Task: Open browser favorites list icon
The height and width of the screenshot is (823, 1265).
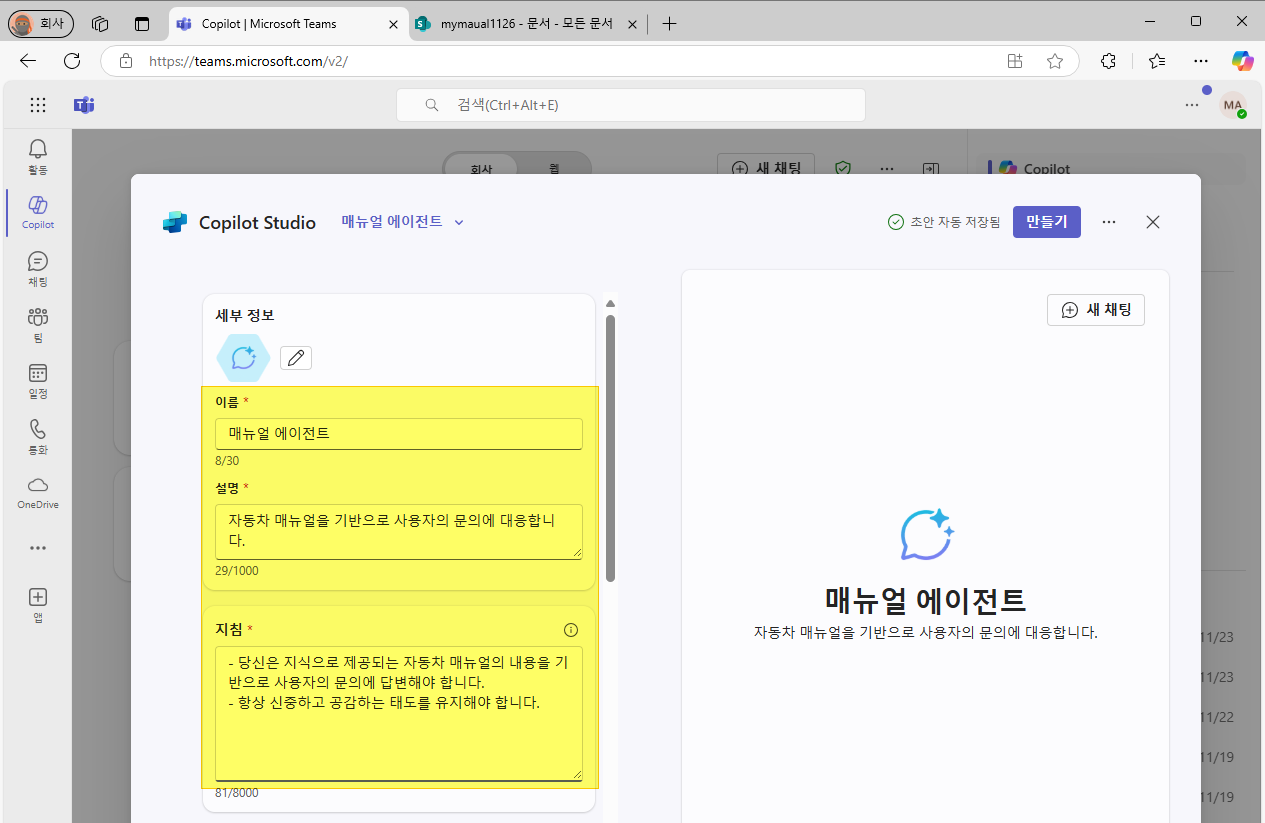Action: point(1157,61)
